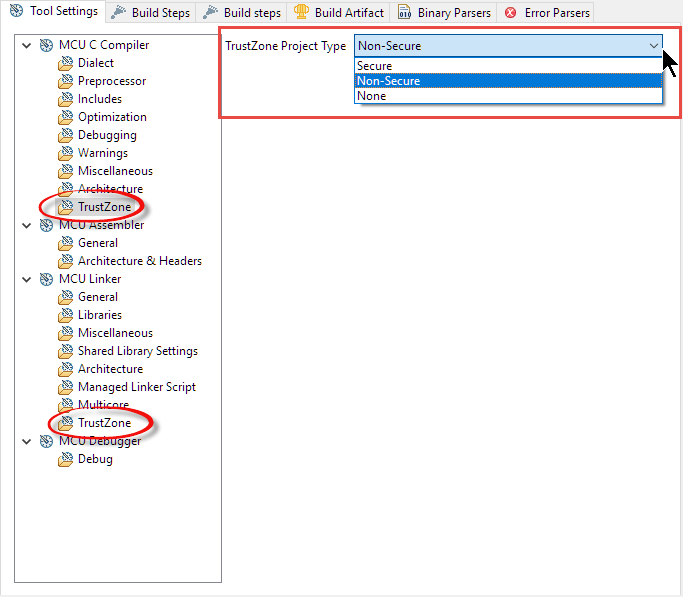Open the TrustZone Project Type dropdown arrow
Viewport: 683px width, 597px height.
tap(653, 46)
